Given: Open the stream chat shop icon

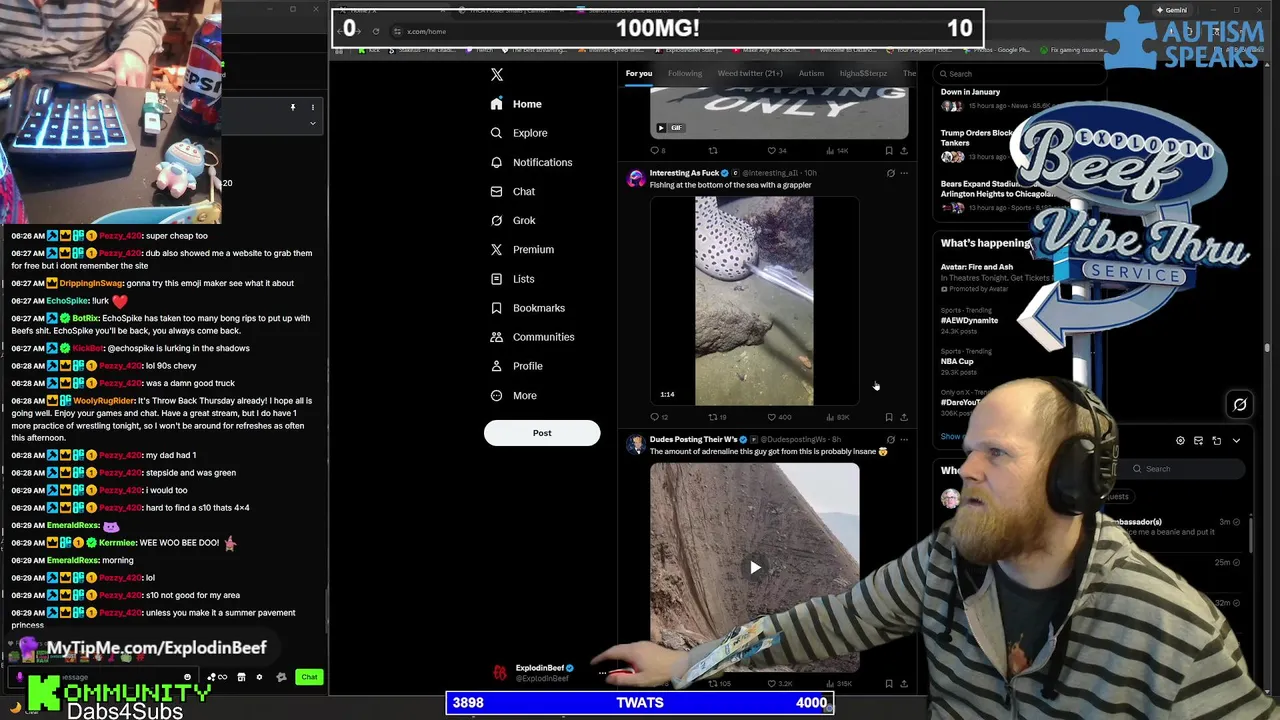Looking at the screenshot, I should (241, 677).
